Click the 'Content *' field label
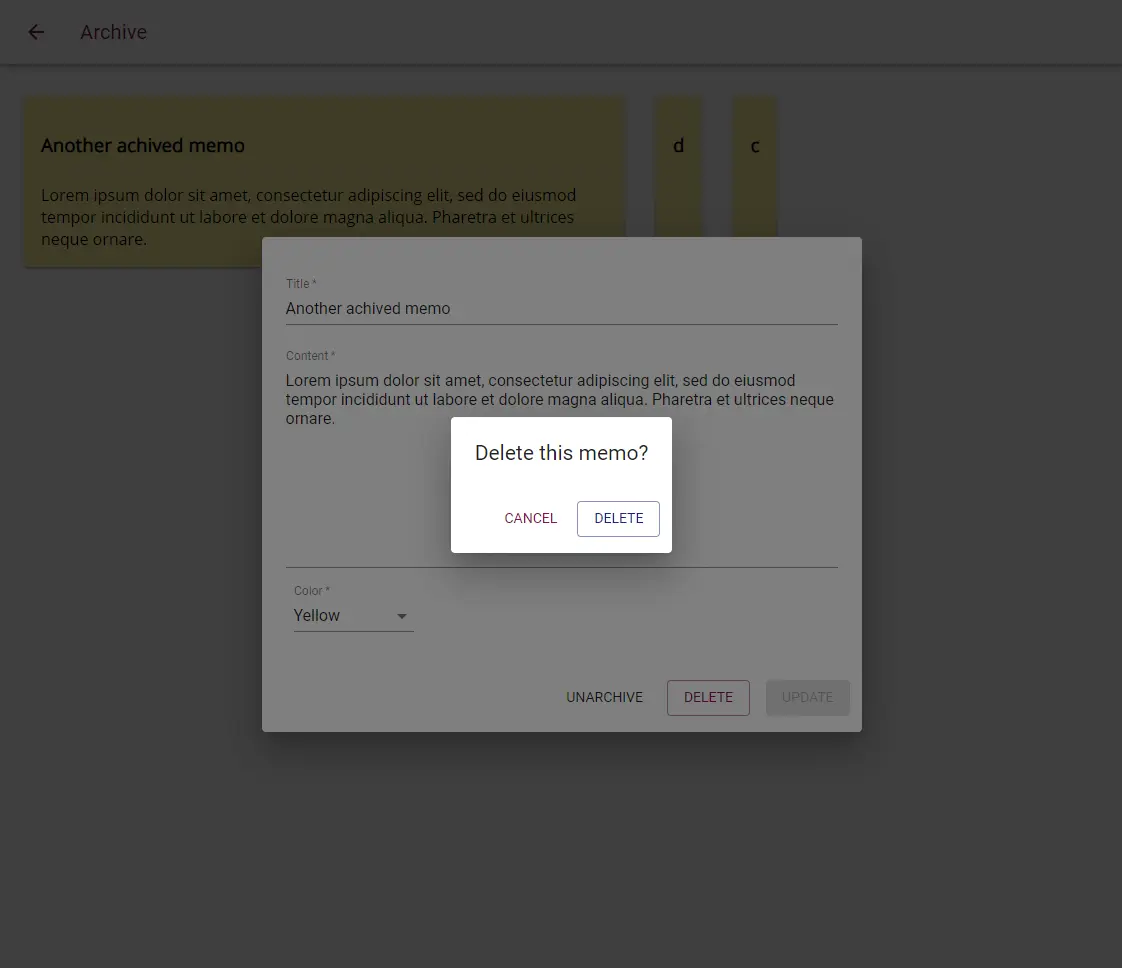This screenshot has height=968, width=1122. [310, 356]
